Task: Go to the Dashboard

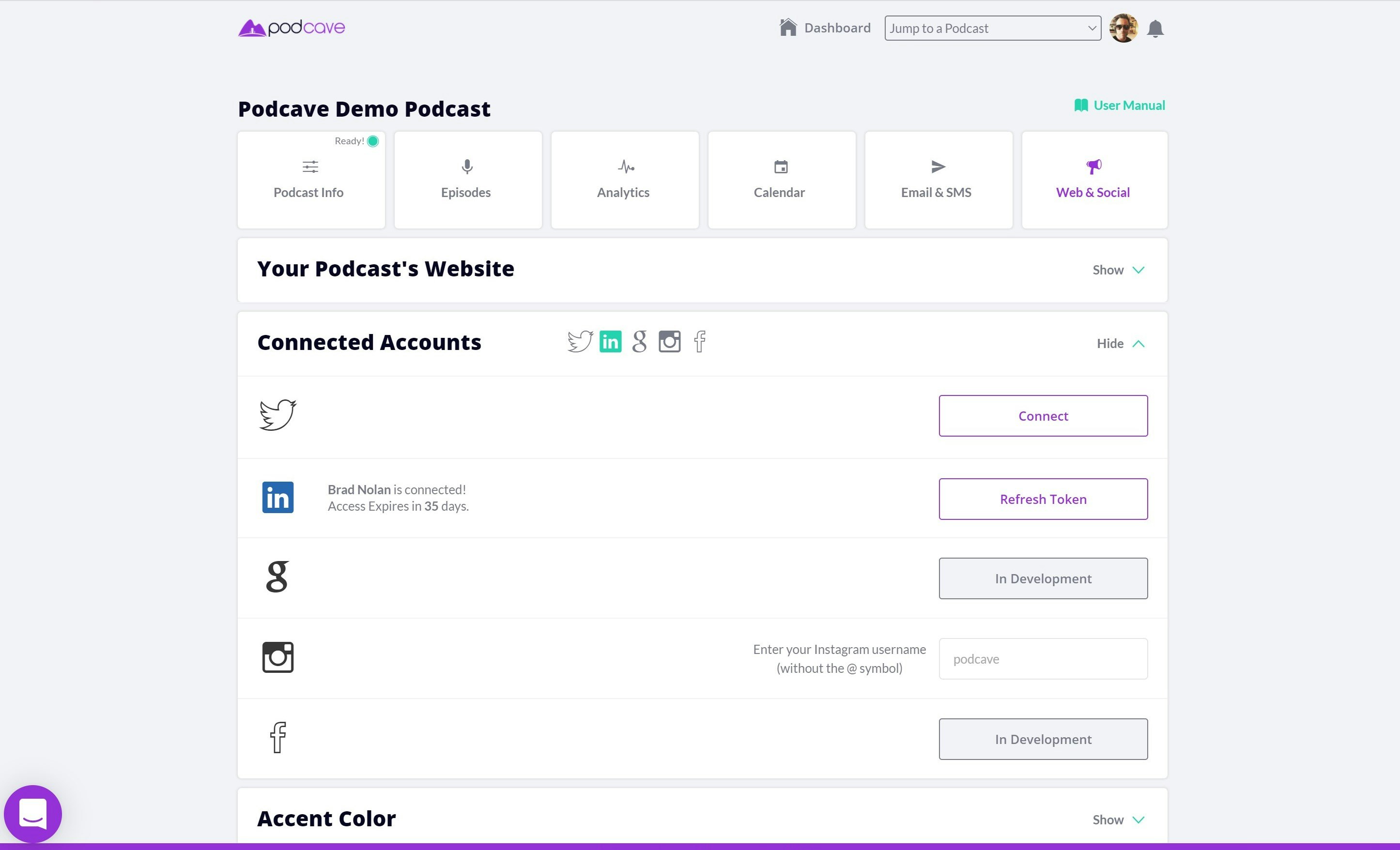Action: 824,27
